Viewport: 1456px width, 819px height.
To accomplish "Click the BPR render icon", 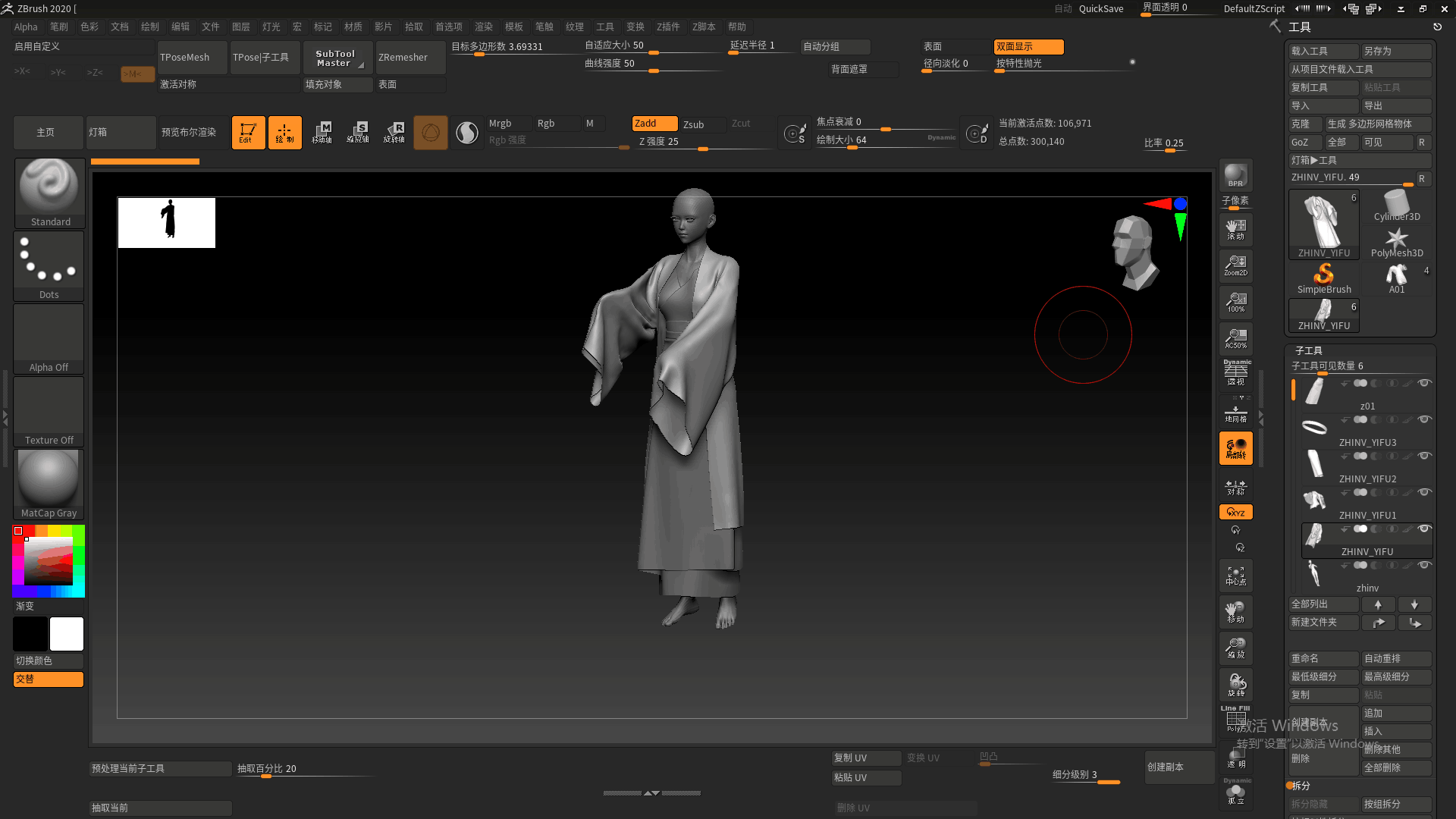I will click(1235, 176).
